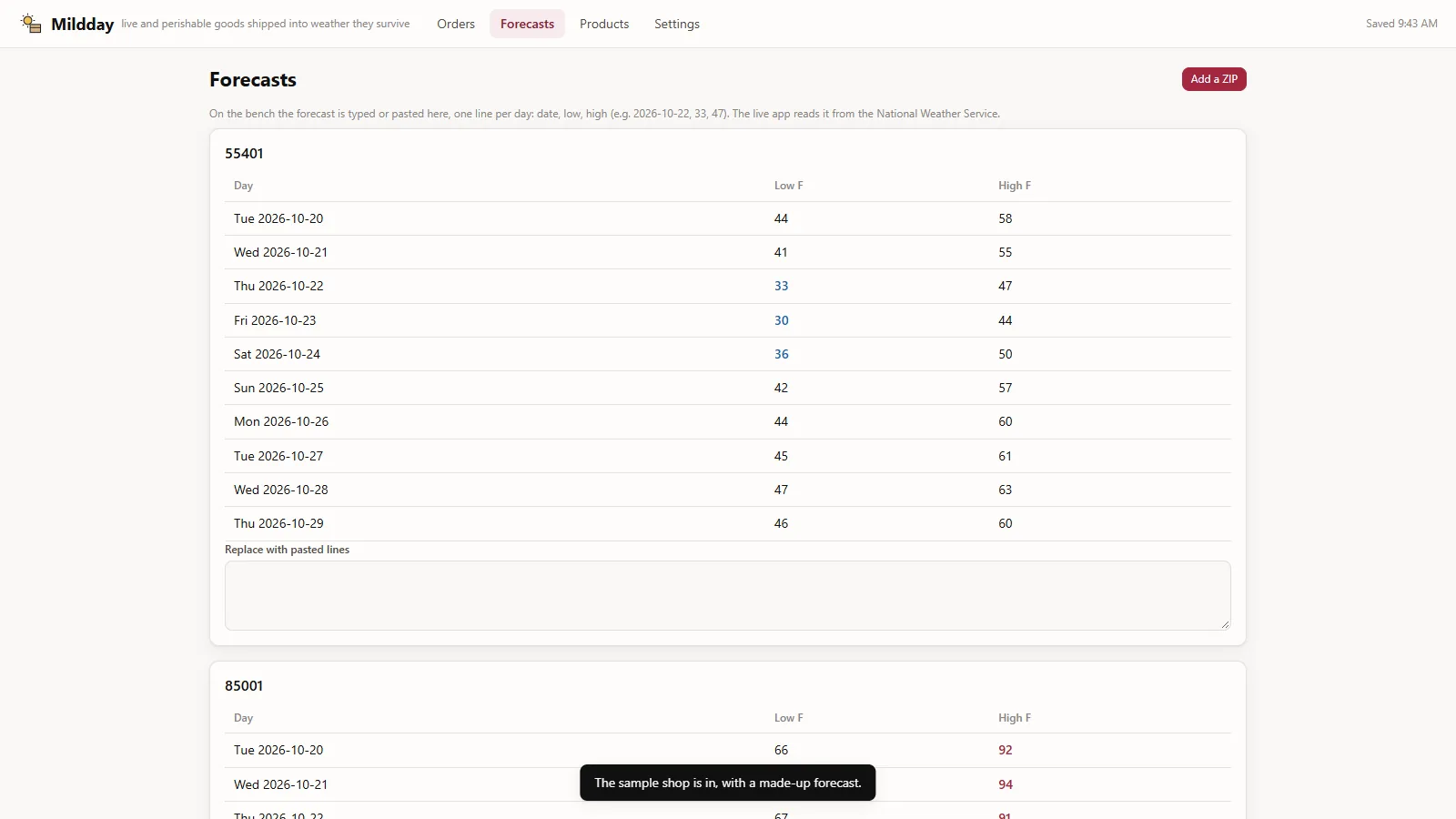Viewport: 1456px width, 819px height.
Task: Click the blue low value 36
Action: point(781,354)
